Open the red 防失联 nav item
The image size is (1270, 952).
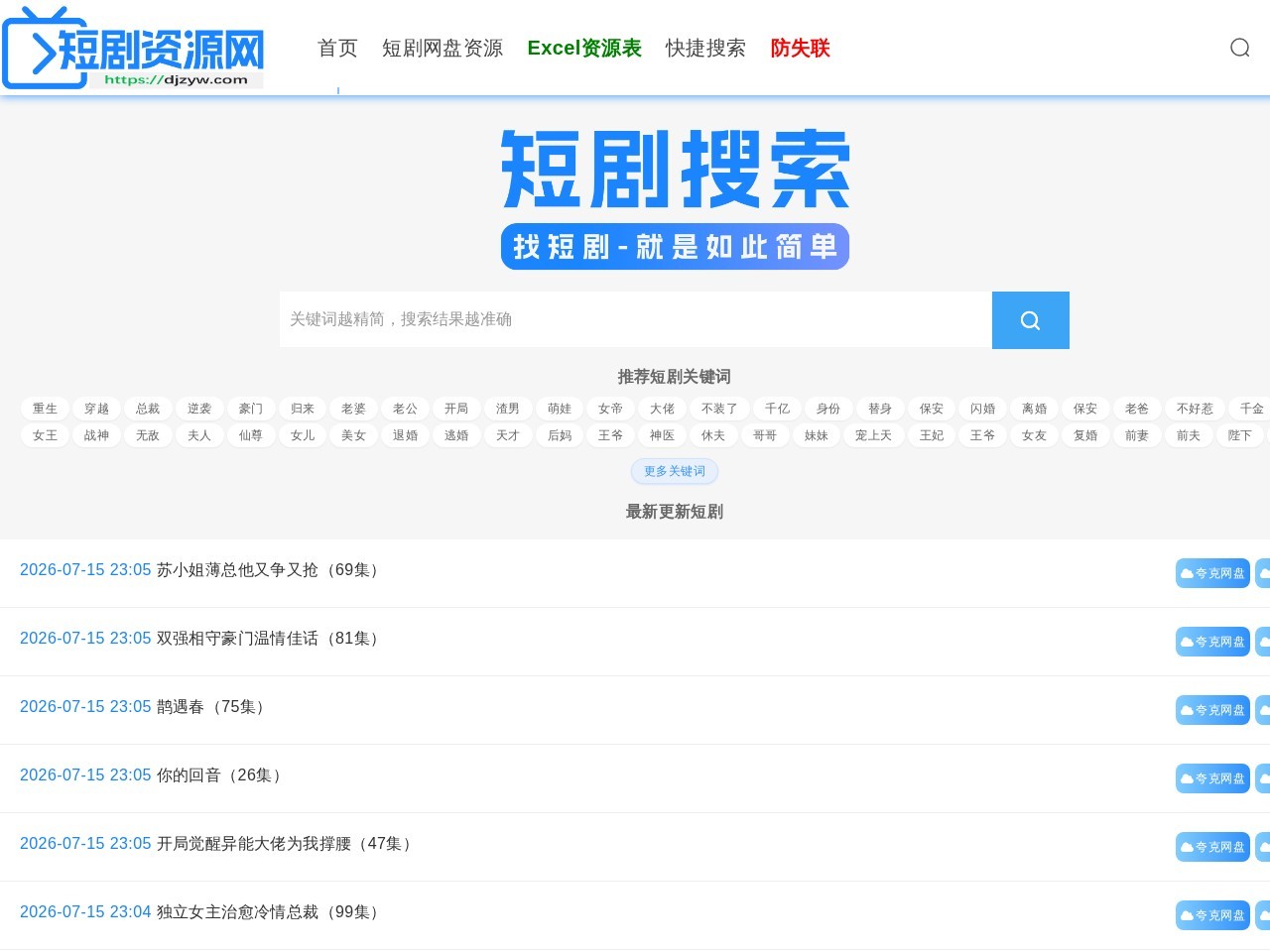pyautogui.click(x=800, y=48)
